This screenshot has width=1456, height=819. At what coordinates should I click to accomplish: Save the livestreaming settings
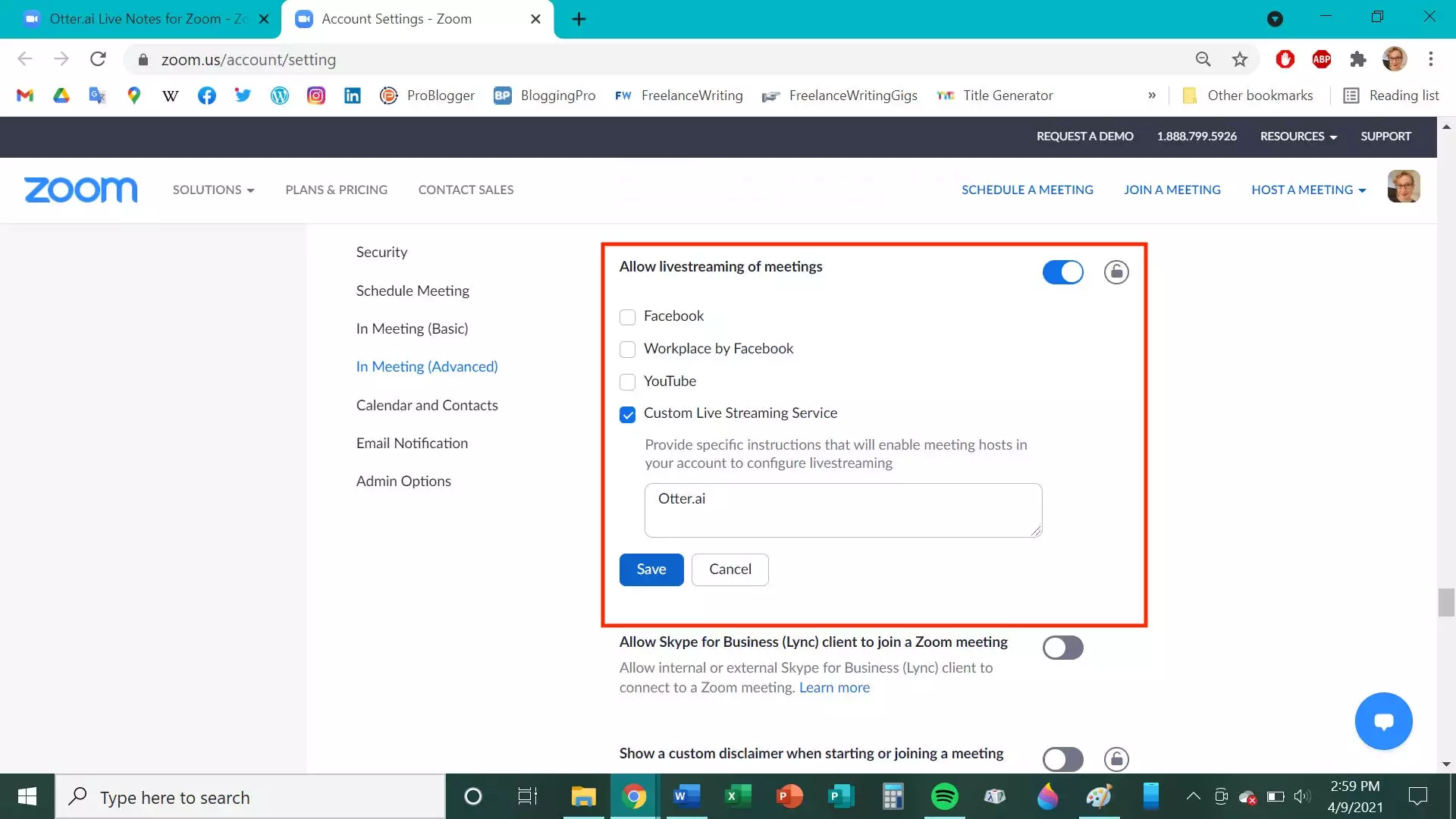coord(651,570)
